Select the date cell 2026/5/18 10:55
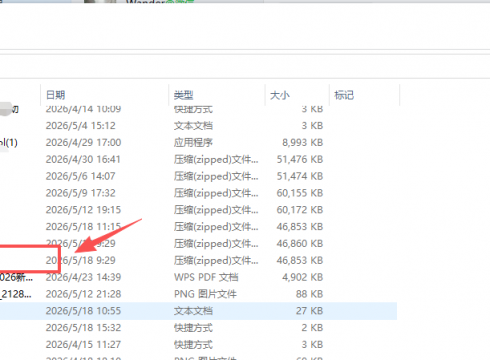This screenshot has height=360, width=490. coord(83,311)
